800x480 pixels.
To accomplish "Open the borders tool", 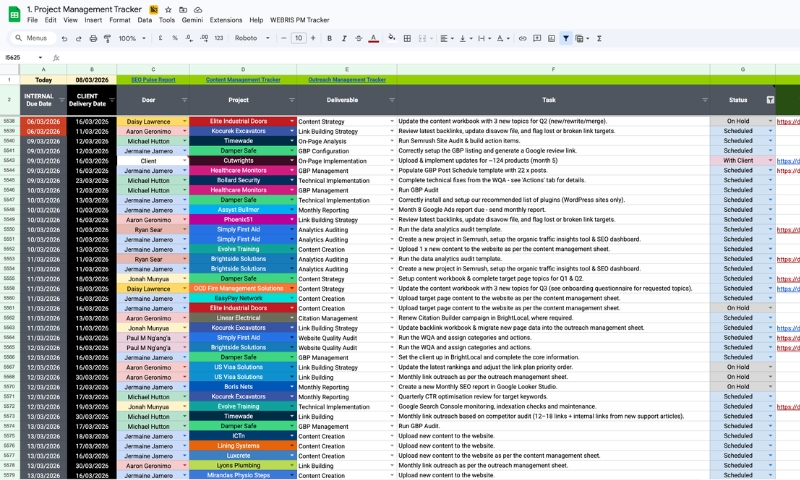I will point(407,38).
